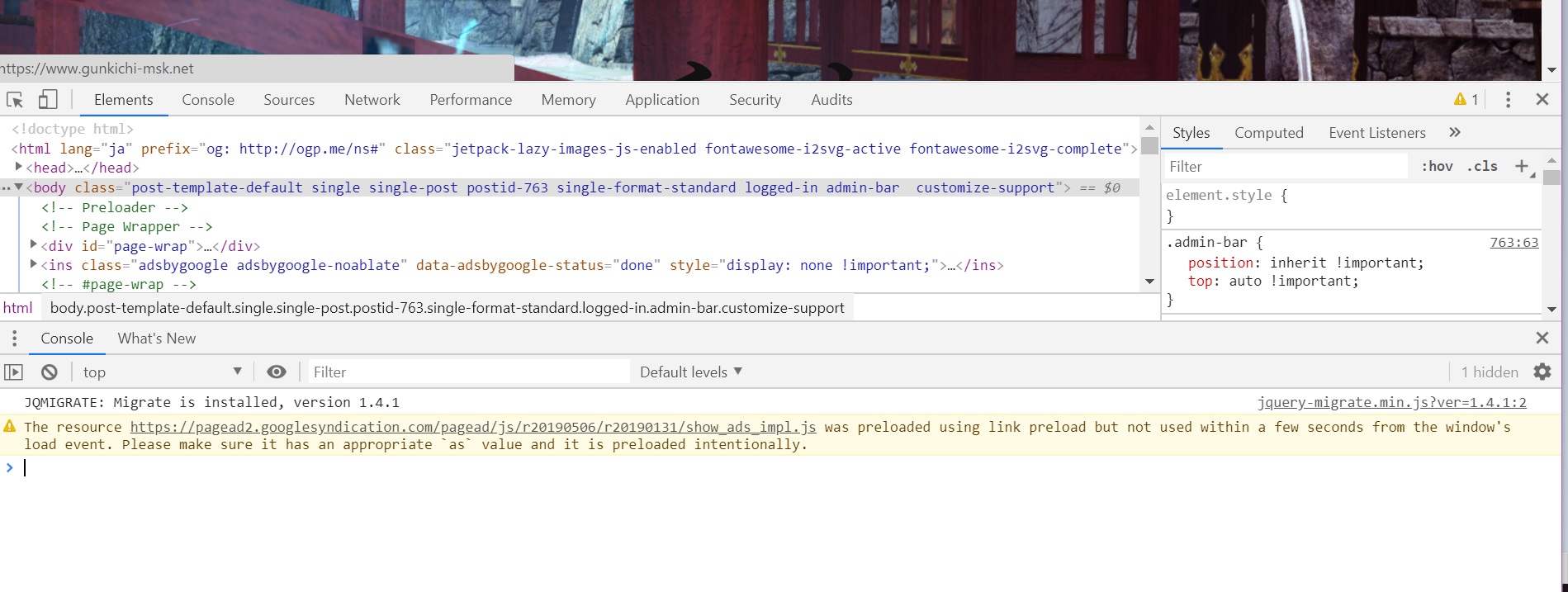Clear console with the clear icon
The width and height of the screenshot is (1568, 592).
point(50,372)
